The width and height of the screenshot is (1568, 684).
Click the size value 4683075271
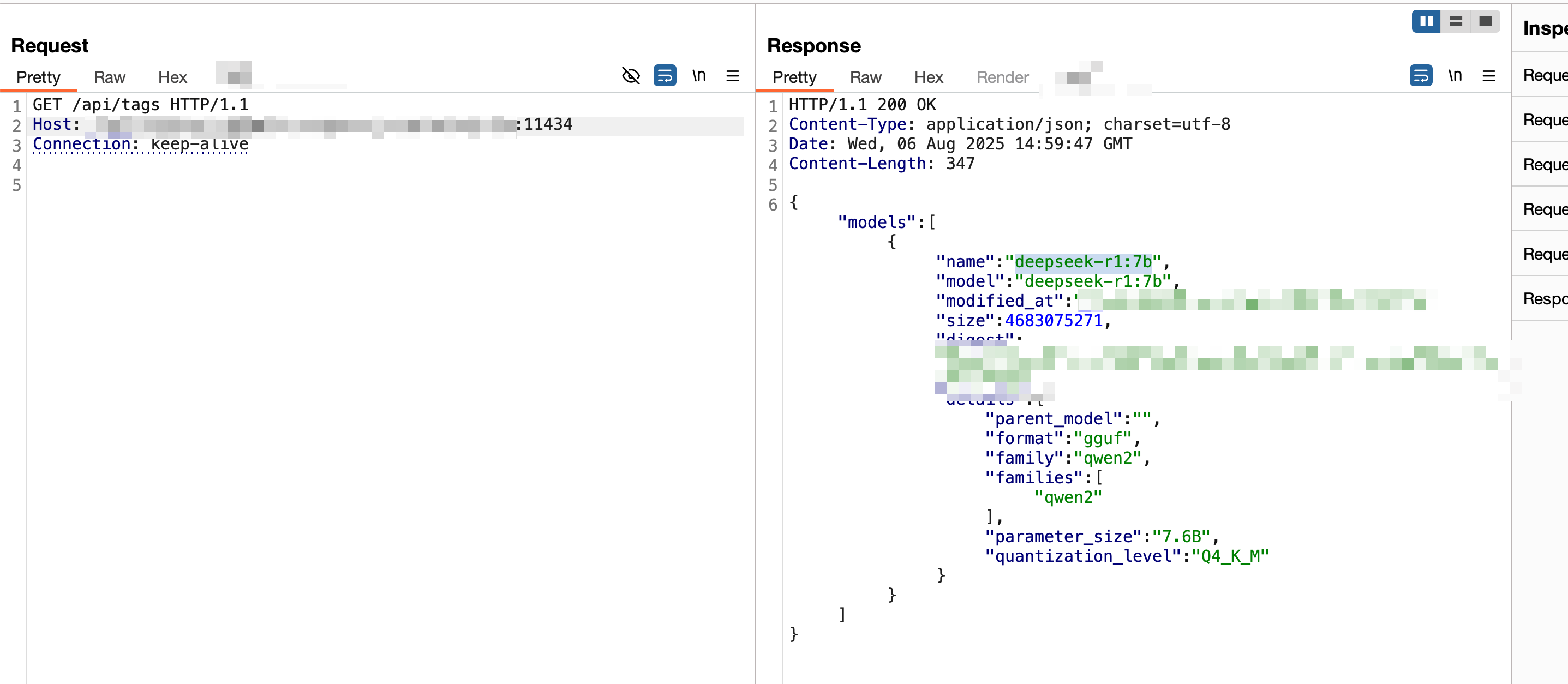coord(1054,321)
